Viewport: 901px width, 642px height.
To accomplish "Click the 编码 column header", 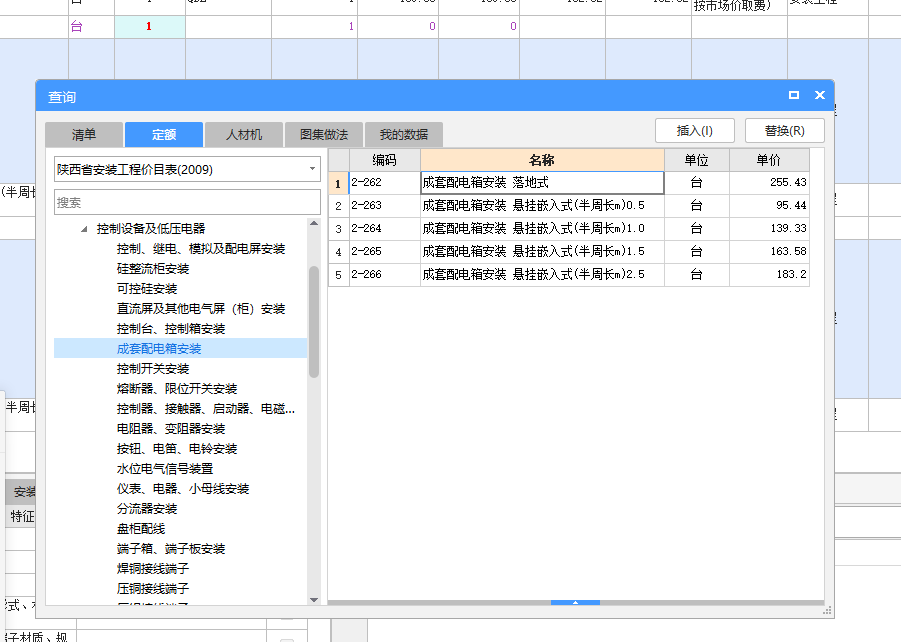I will 384,160.
